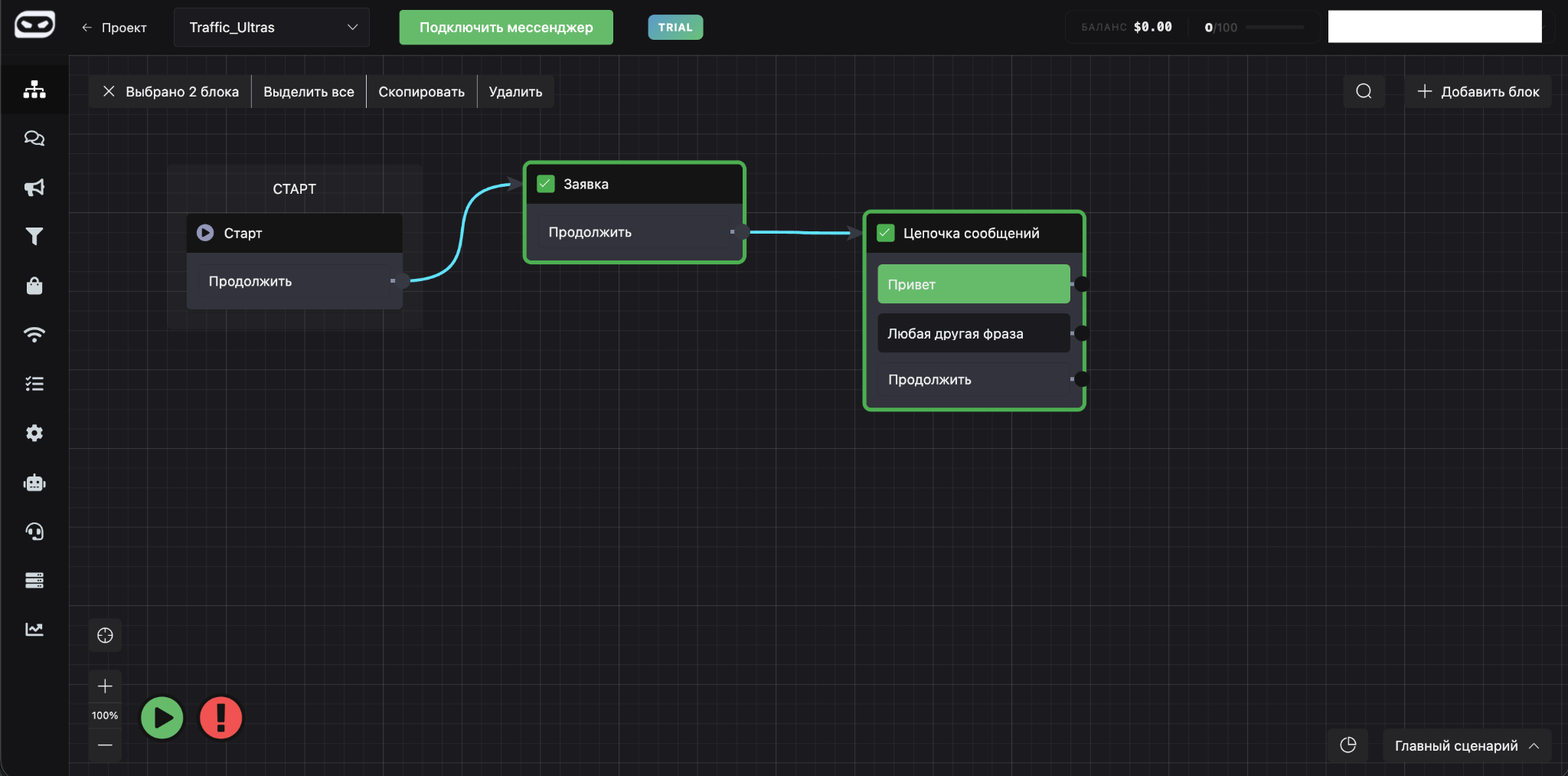Click Скопировать in selection toolbar

(421, 92)
